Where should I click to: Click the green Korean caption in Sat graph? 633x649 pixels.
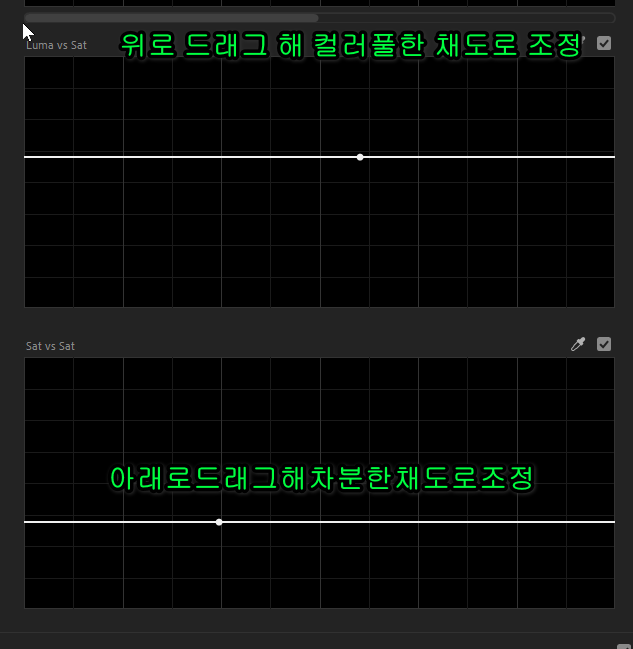click(x=324, y=477)
